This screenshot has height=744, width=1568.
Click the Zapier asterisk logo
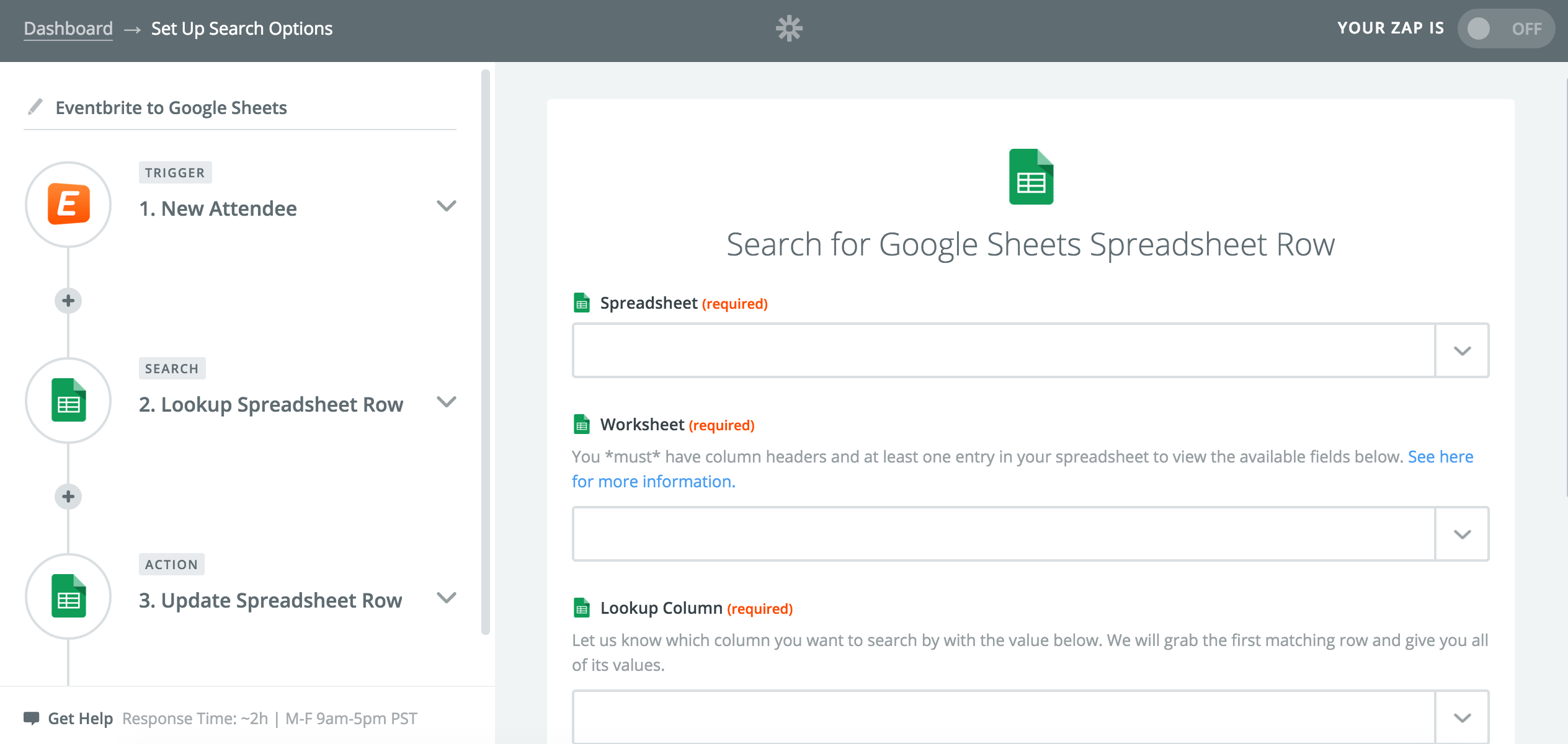[789, 29]
